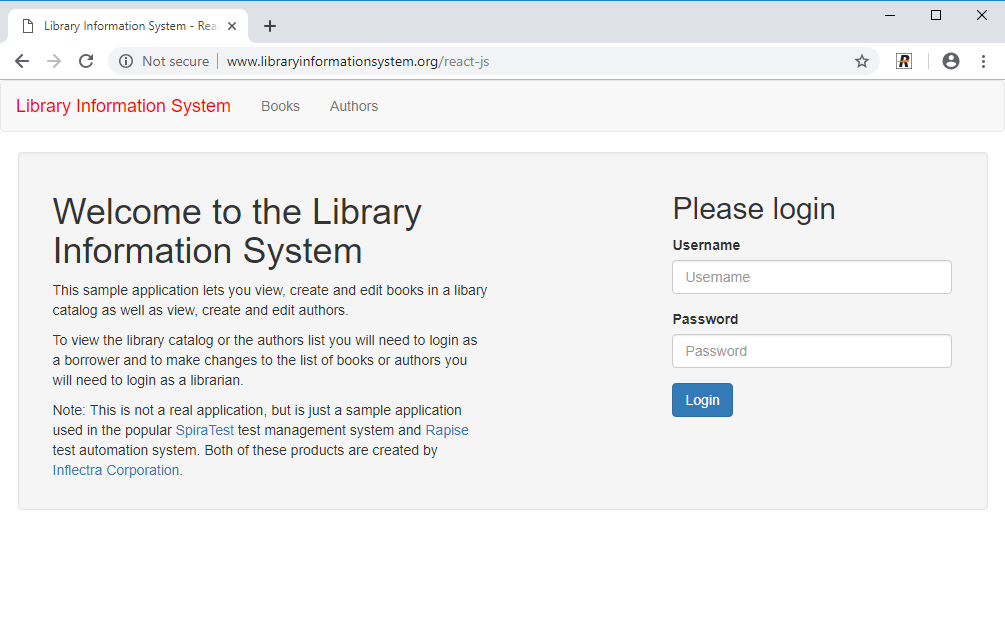Bookmark this page with the star icon
This screenshot has height=620, width=1005.
(861, 61)
